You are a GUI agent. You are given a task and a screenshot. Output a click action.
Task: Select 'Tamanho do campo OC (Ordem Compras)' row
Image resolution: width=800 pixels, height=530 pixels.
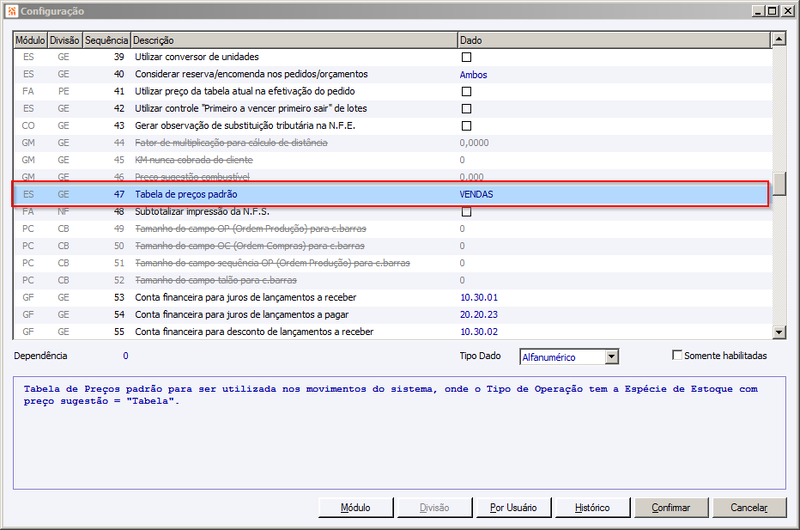[390, 246]
